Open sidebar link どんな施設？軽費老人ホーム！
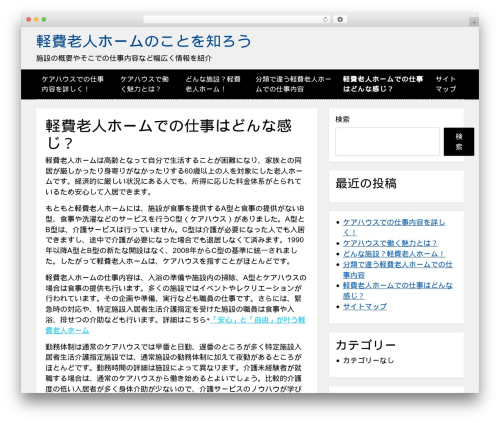The height and width of the screenshot is (423, 500). [393, 254]
